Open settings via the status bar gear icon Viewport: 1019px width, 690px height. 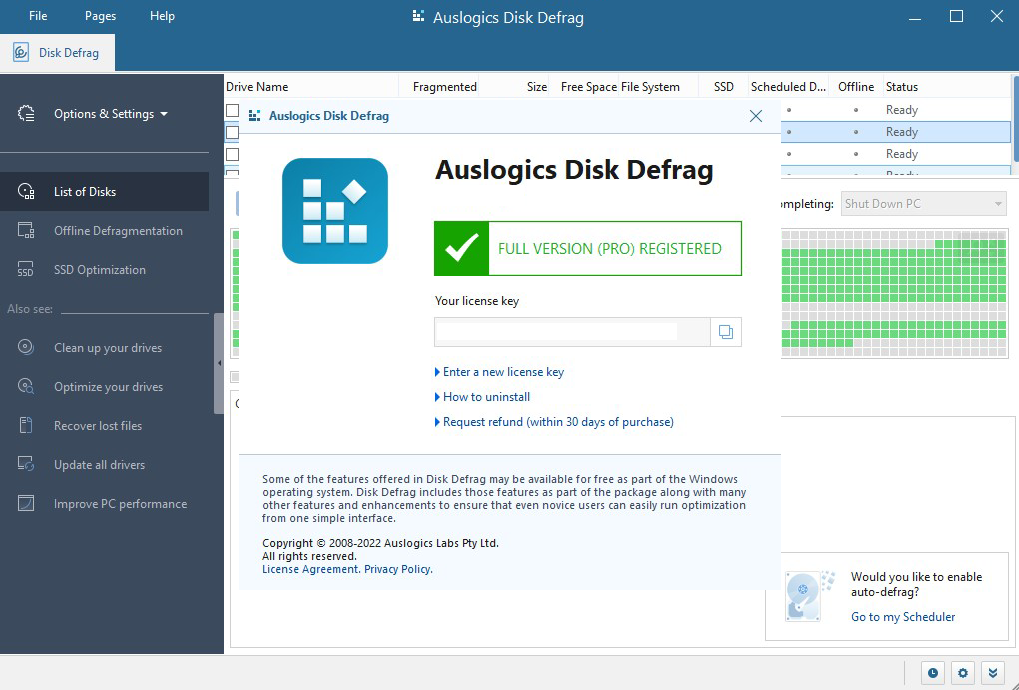tap(962, 673)
